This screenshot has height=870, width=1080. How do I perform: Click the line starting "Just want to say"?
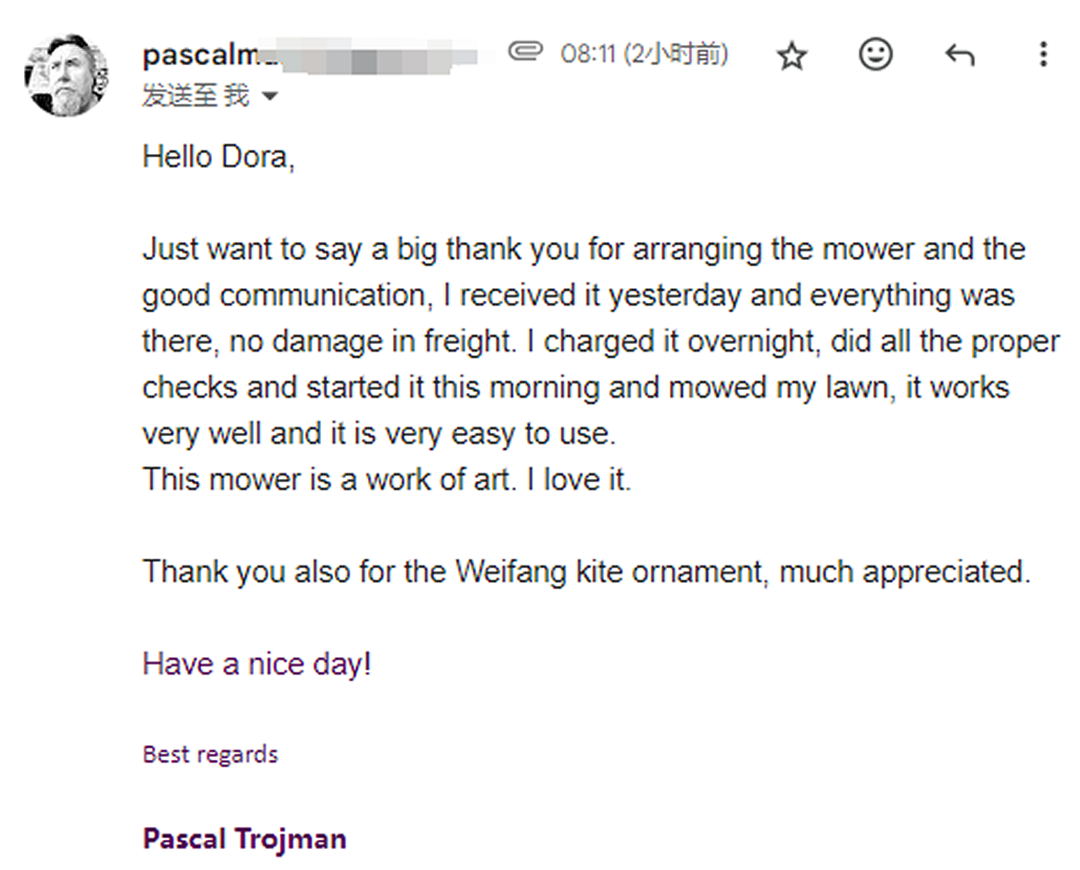tap(584, 249)
